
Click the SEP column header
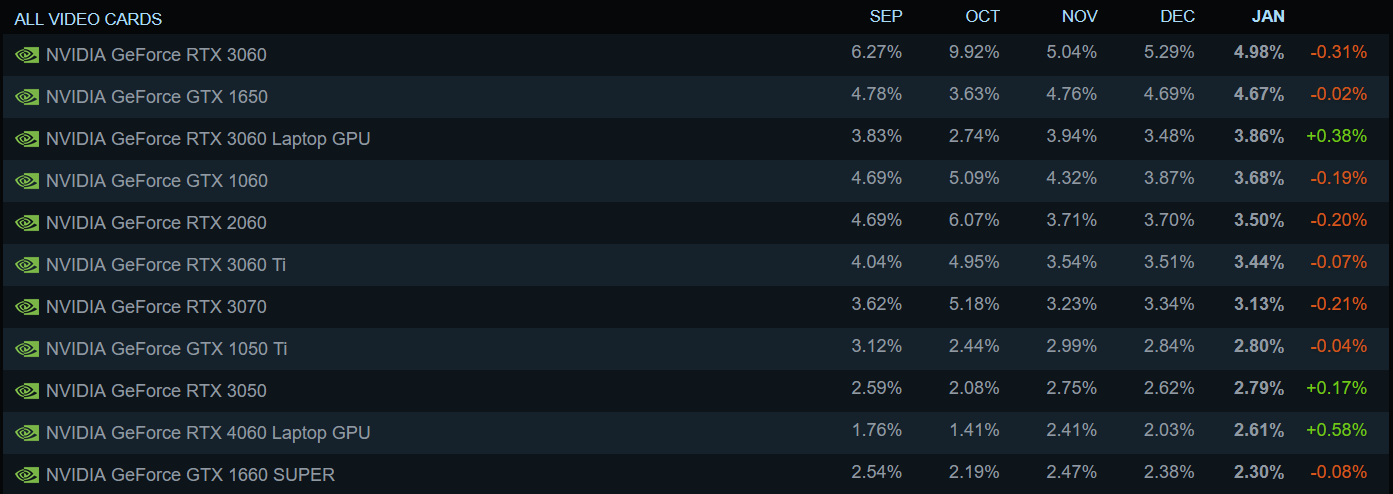pyautogui.click(x=886, y=16)
